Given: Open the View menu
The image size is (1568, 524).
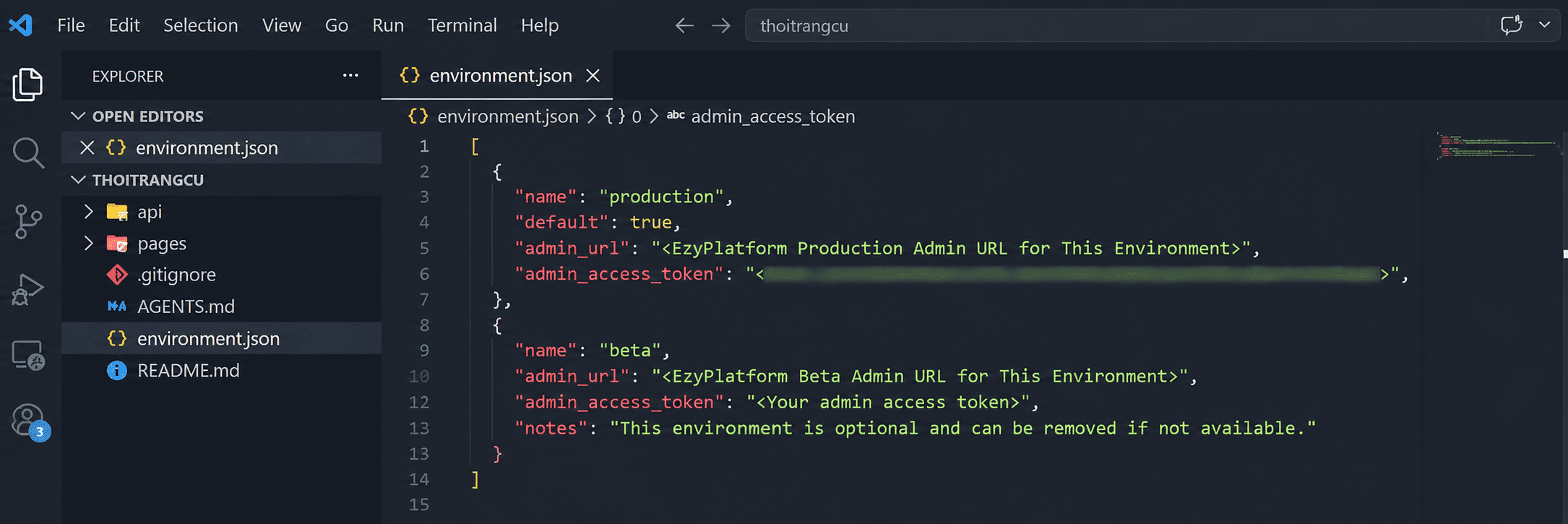Looking at the screenshot, I should tap(282, 25).
